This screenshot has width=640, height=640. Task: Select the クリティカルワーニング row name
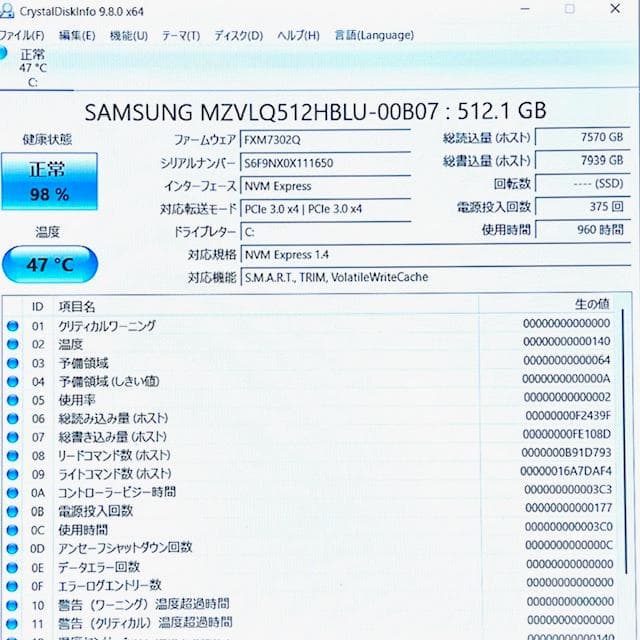click(x=107, y=326)
